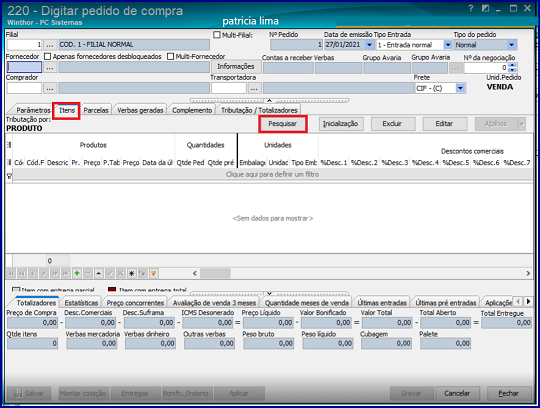Jump to previous page in grid navigator
The image size is (540, 408).
(22, 274)
